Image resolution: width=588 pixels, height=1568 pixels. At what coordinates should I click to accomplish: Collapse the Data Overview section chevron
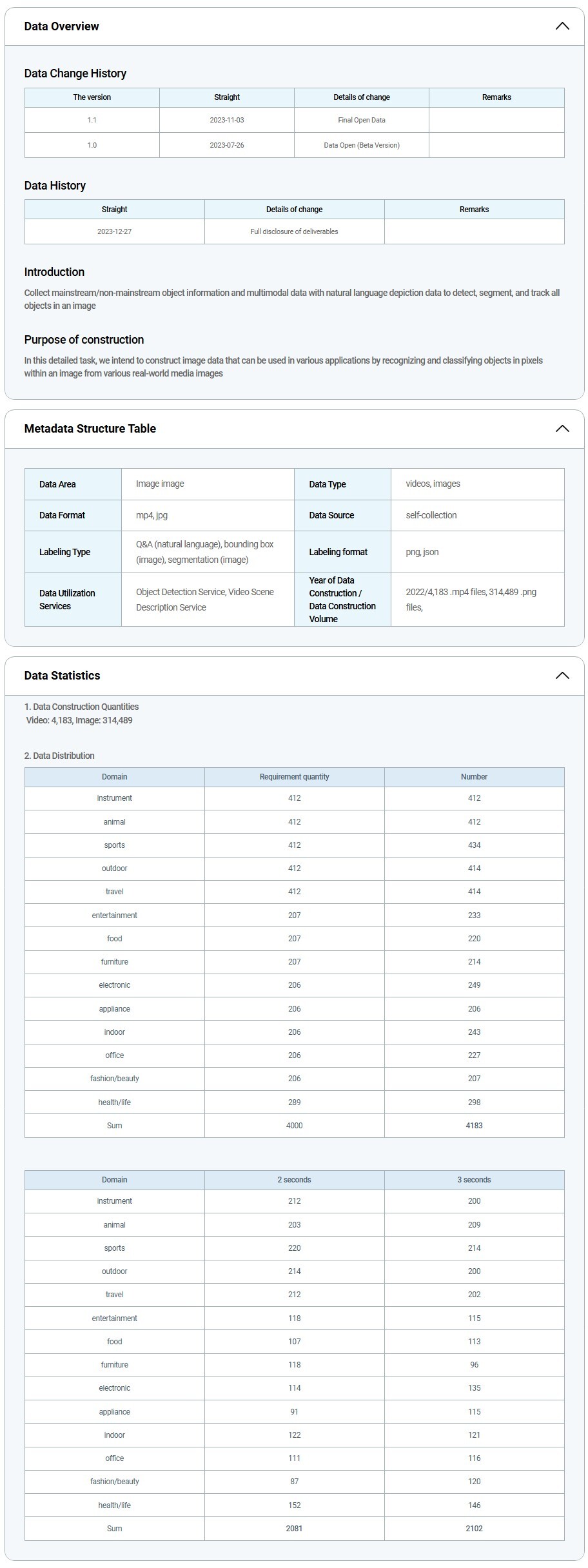coord(562,26)
